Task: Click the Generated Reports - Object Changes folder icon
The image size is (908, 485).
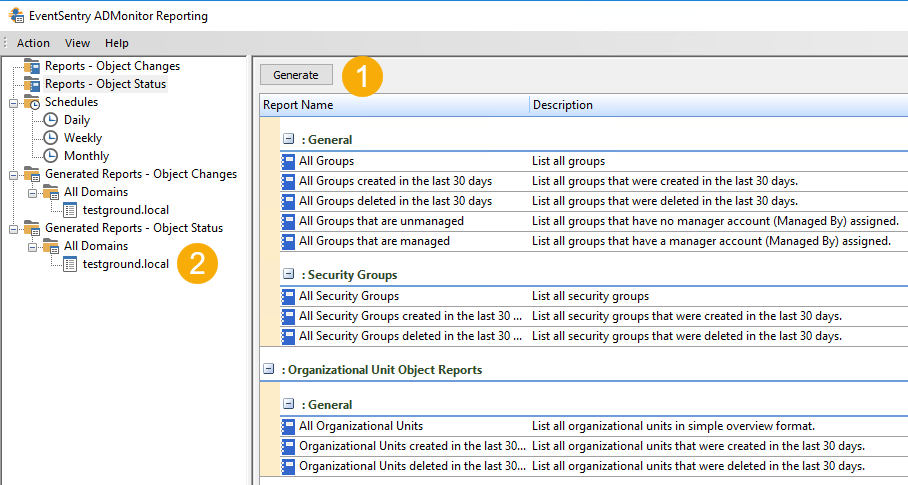Action: click(x=32, y=174)
